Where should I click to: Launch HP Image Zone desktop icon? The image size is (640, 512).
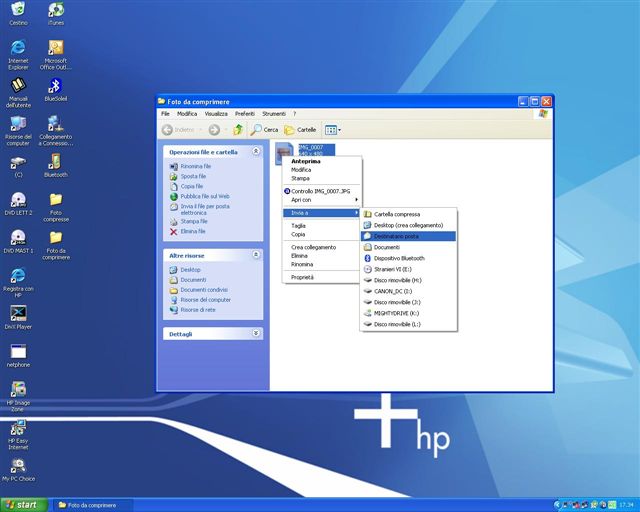click(x=18, y=396)
